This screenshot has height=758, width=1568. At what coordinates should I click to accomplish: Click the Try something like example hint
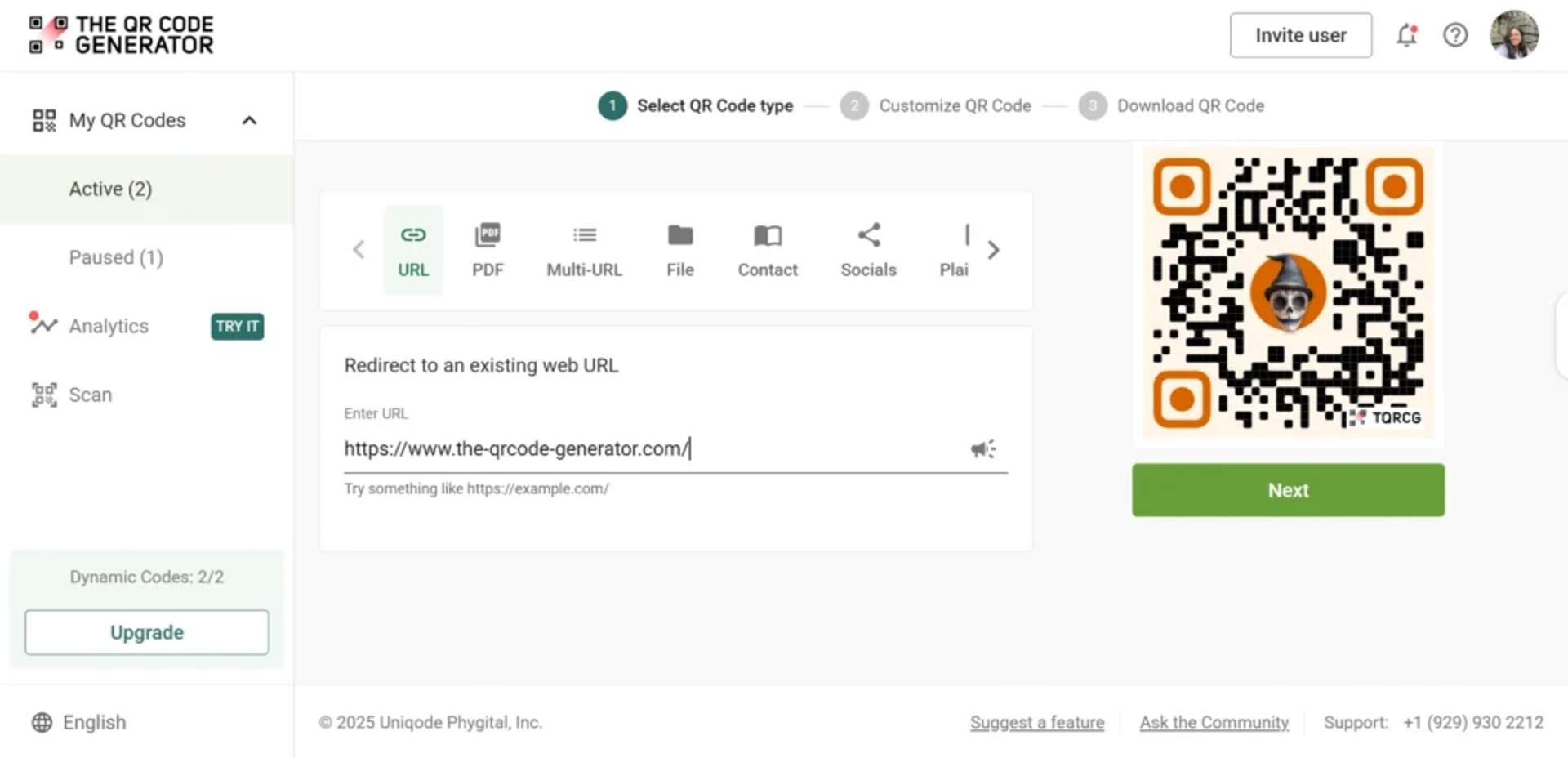476,488
